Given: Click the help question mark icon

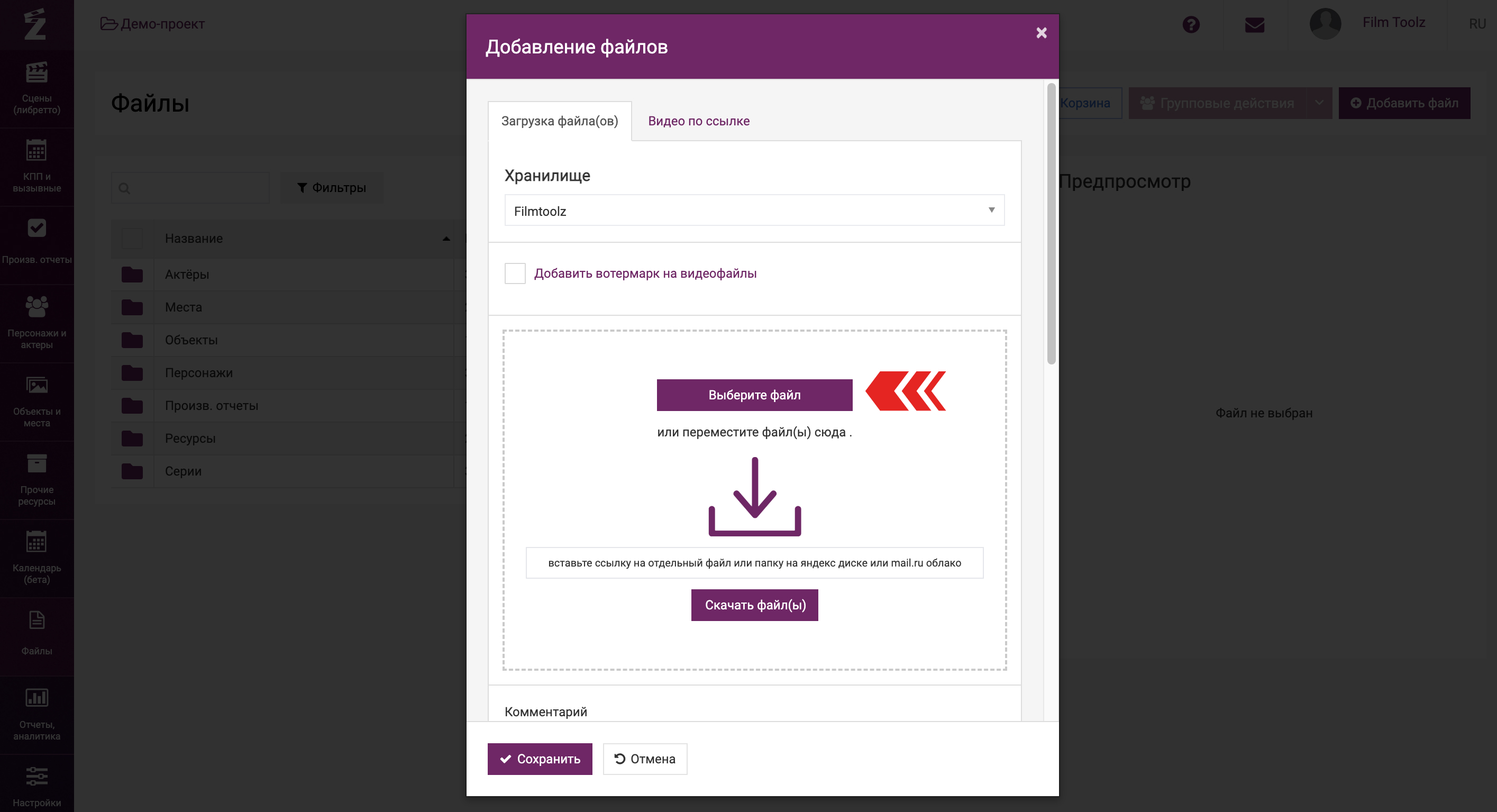Looking at the screenshot, I should 1191,24.
